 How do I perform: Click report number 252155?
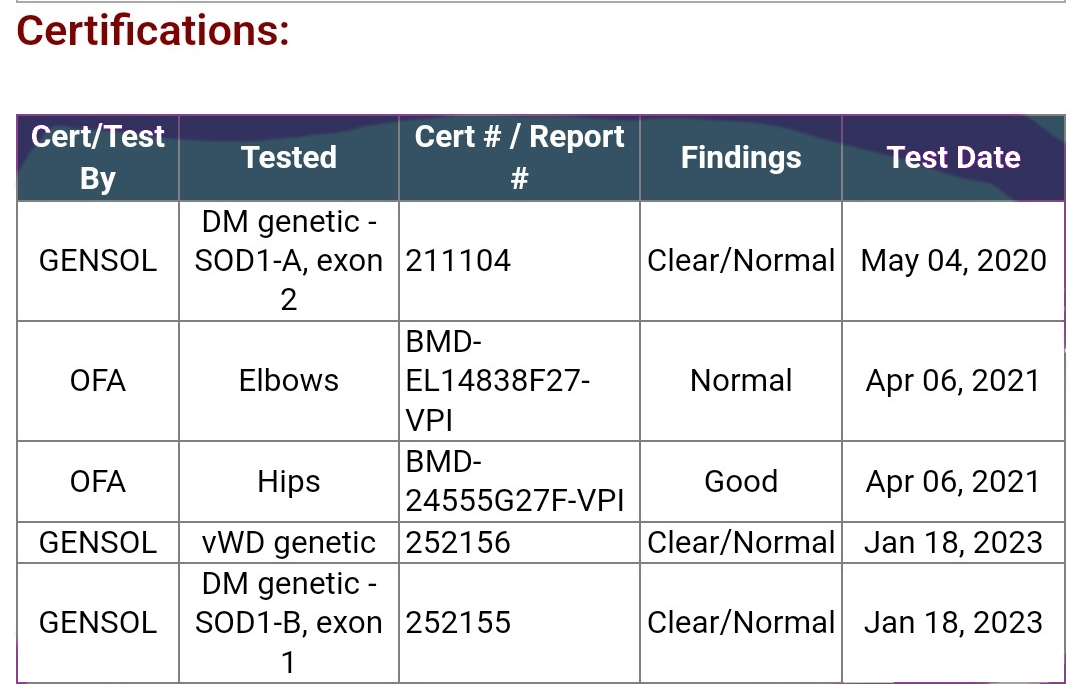pos(458,623)
